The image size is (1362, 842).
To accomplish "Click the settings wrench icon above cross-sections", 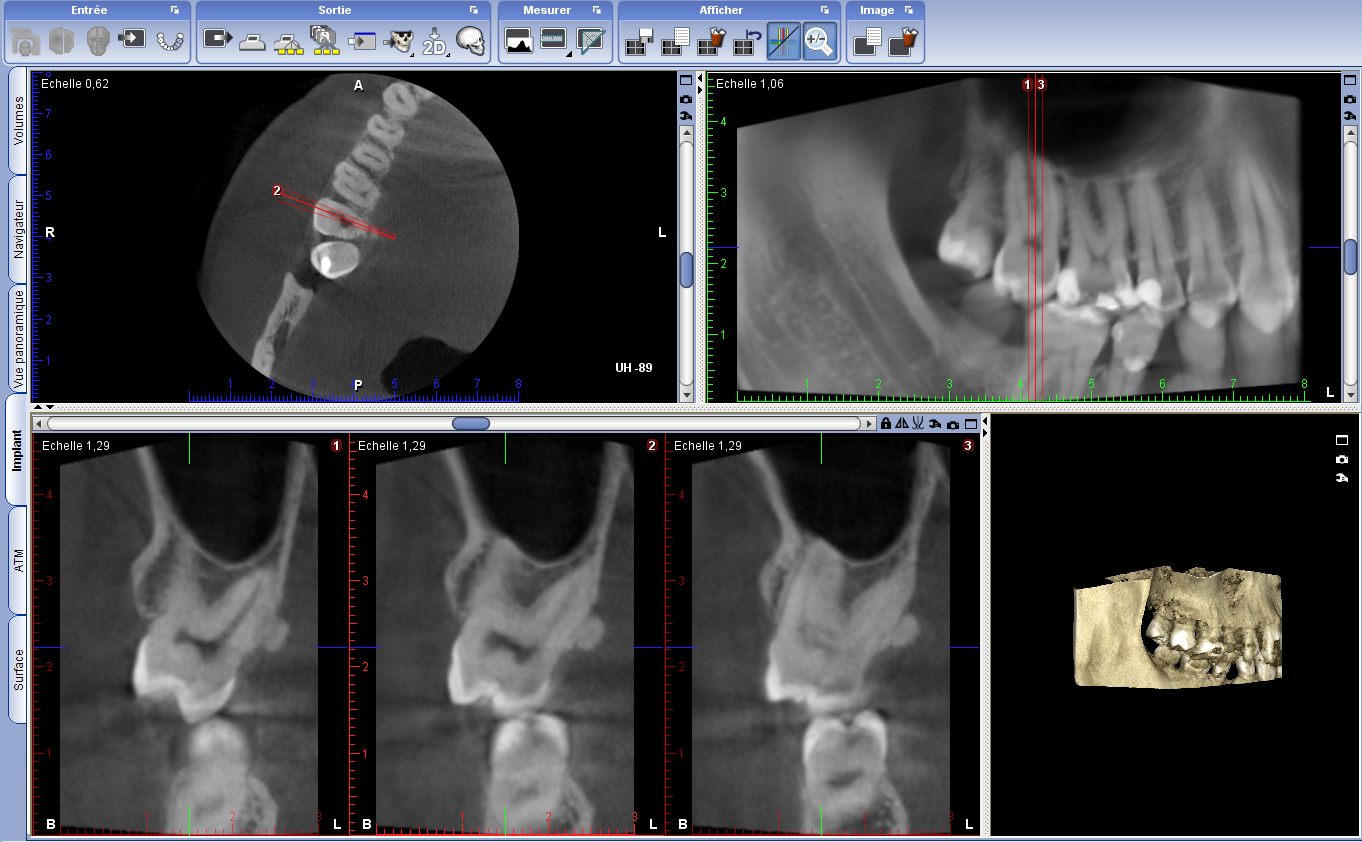I will 934,424.
